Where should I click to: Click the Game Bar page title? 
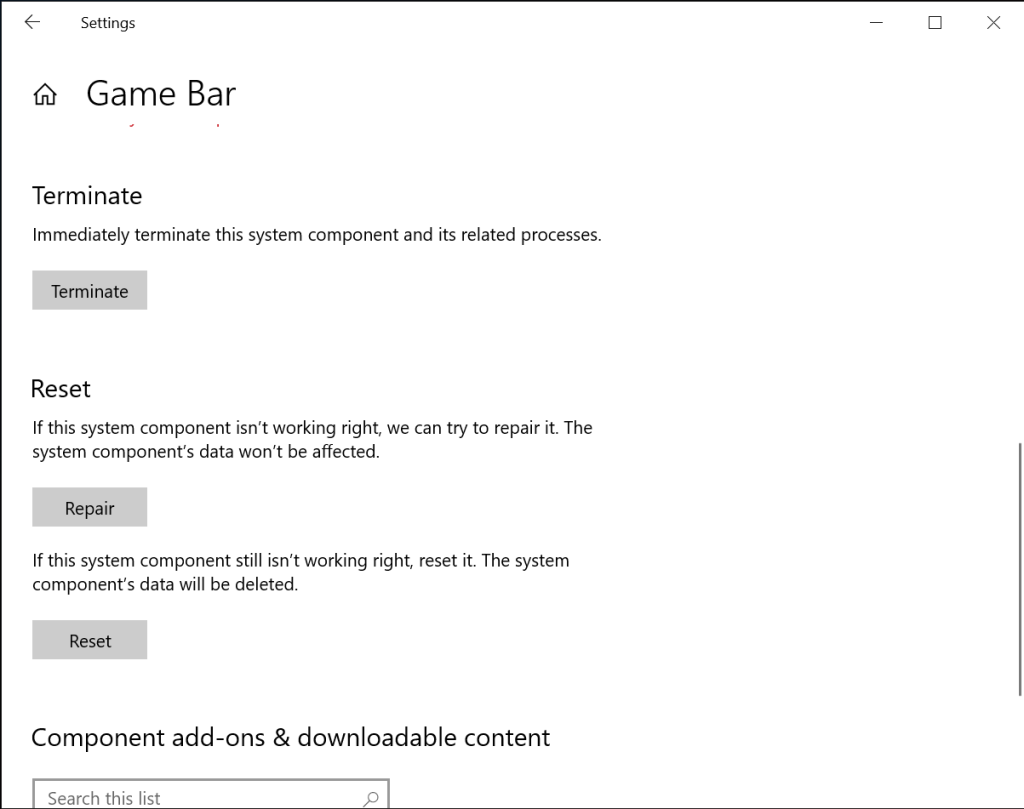point(161,93)
